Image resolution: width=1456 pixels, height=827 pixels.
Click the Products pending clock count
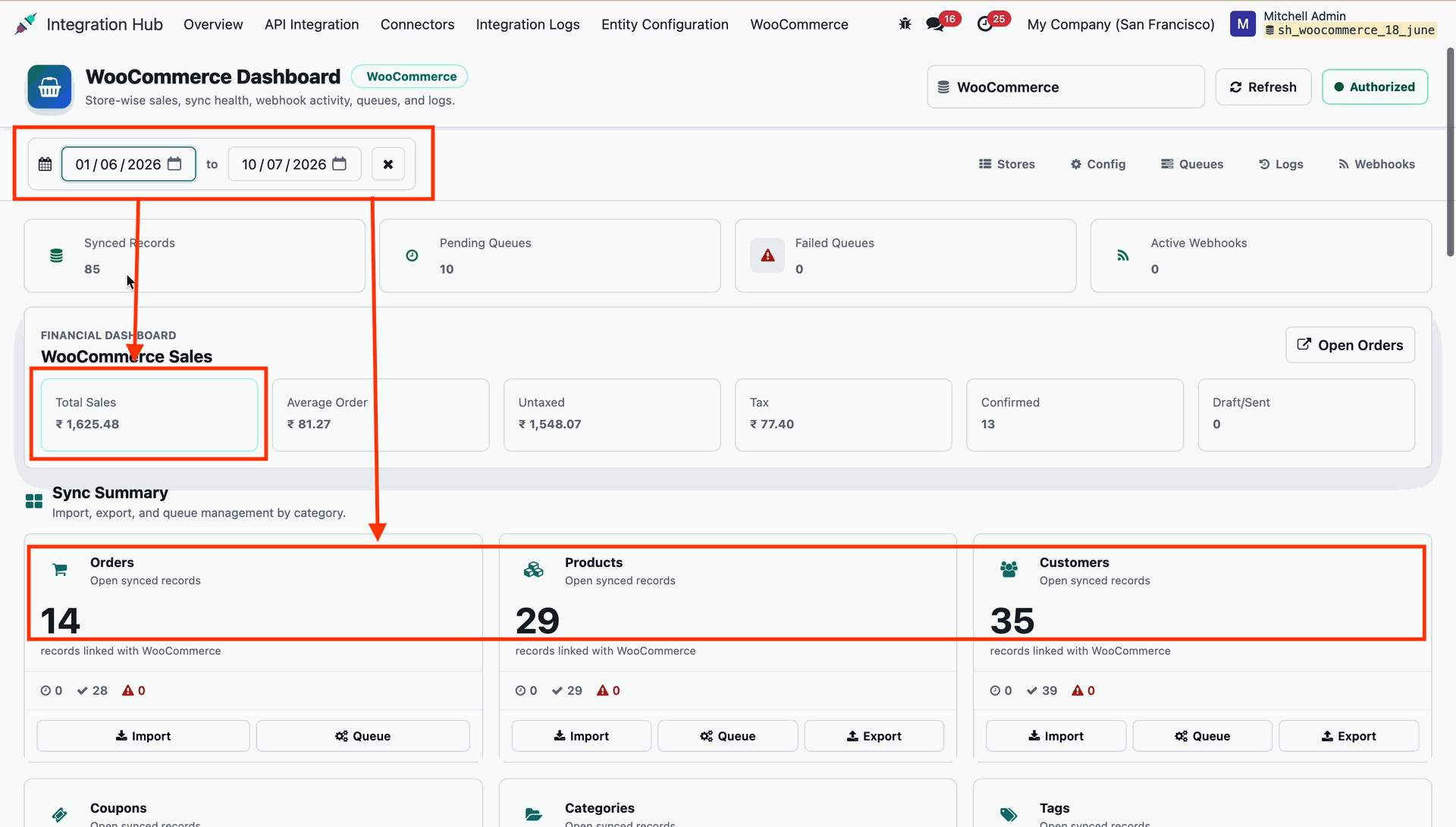(526, 691)
